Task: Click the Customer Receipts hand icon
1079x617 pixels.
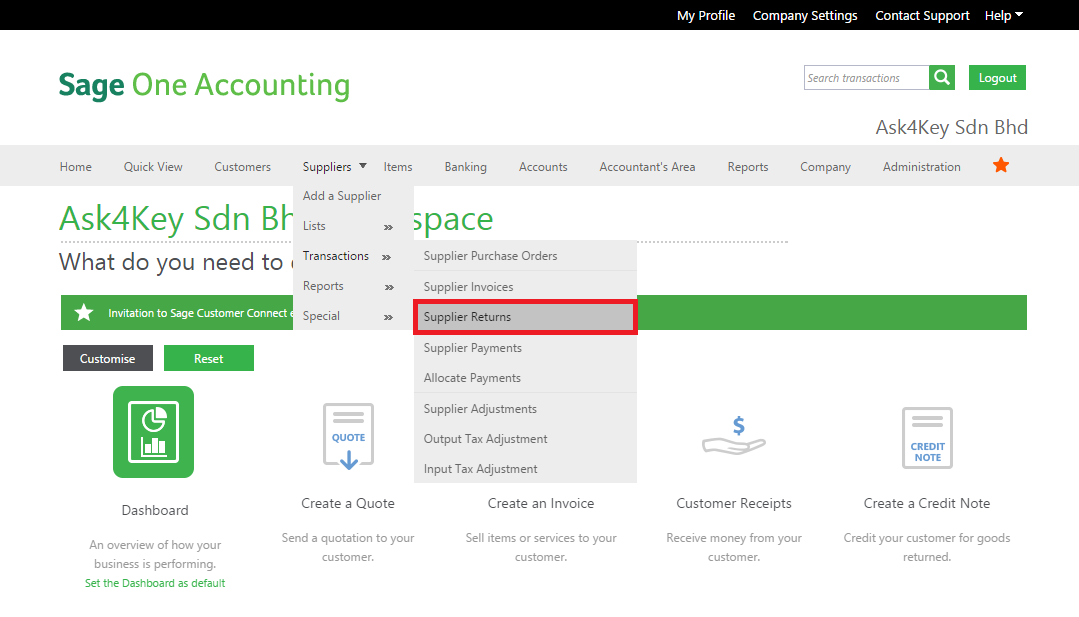Action: pyautogui.click(x=734, y=435)
